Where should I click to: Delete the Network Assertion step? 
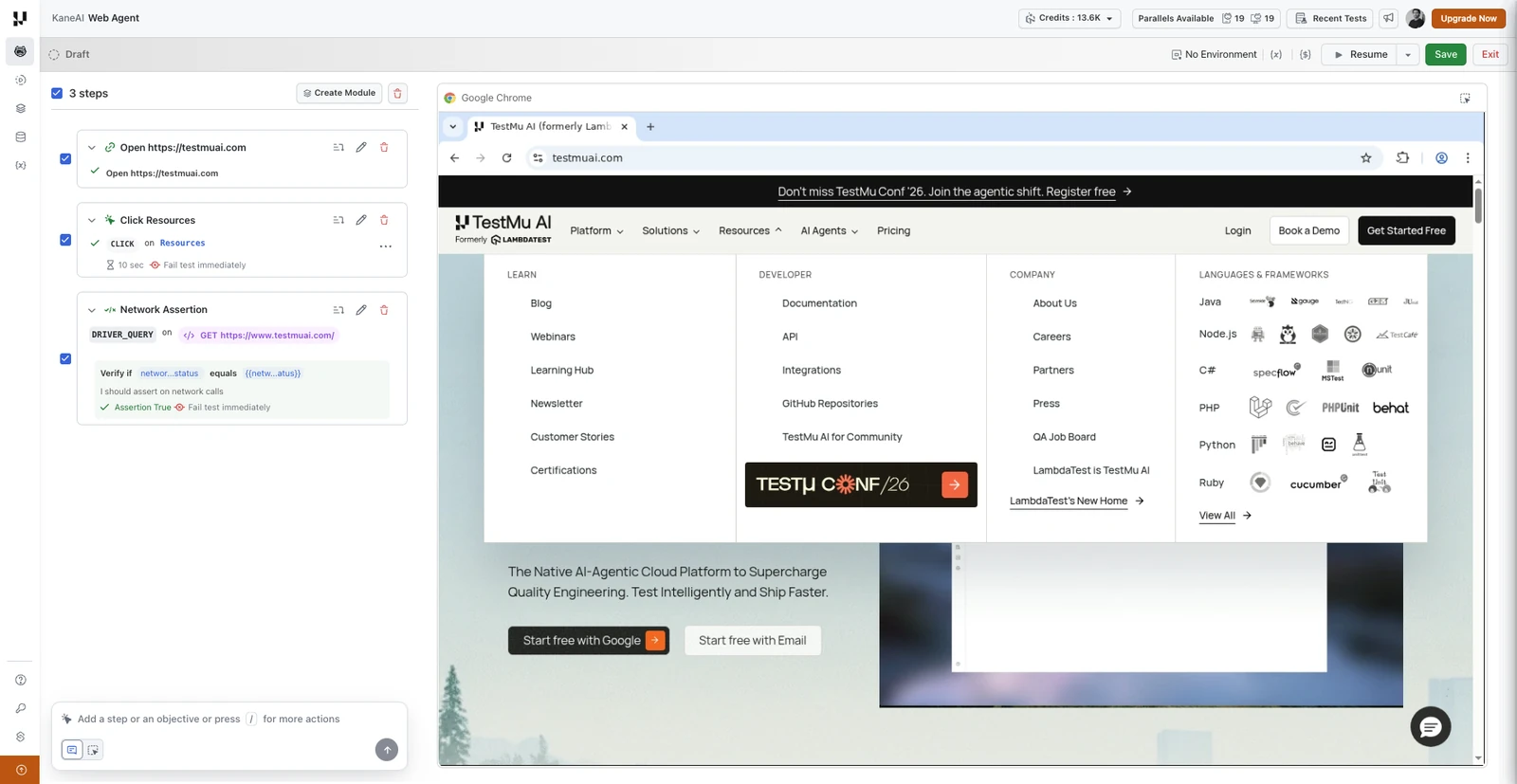(384, 310)
